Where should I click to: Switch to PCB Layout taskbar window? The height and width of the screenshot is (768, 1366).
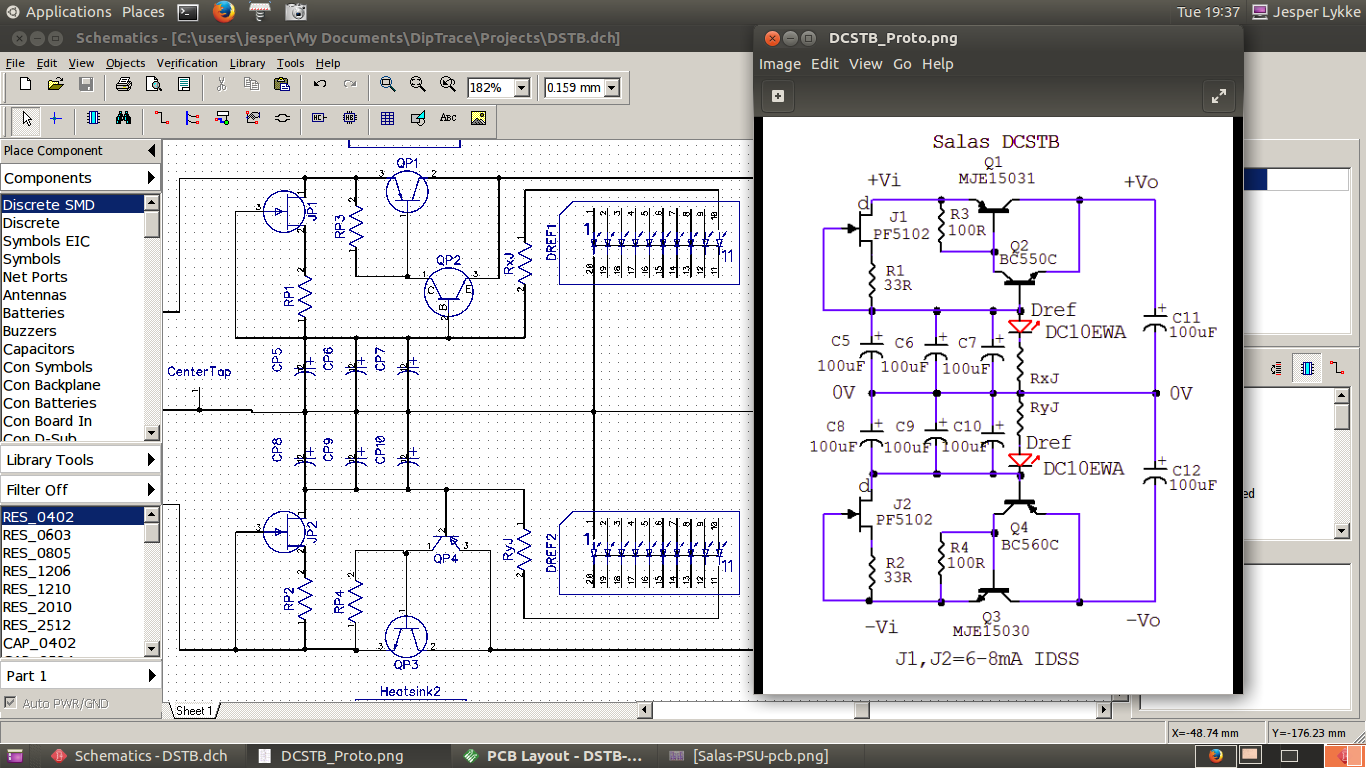556,756
